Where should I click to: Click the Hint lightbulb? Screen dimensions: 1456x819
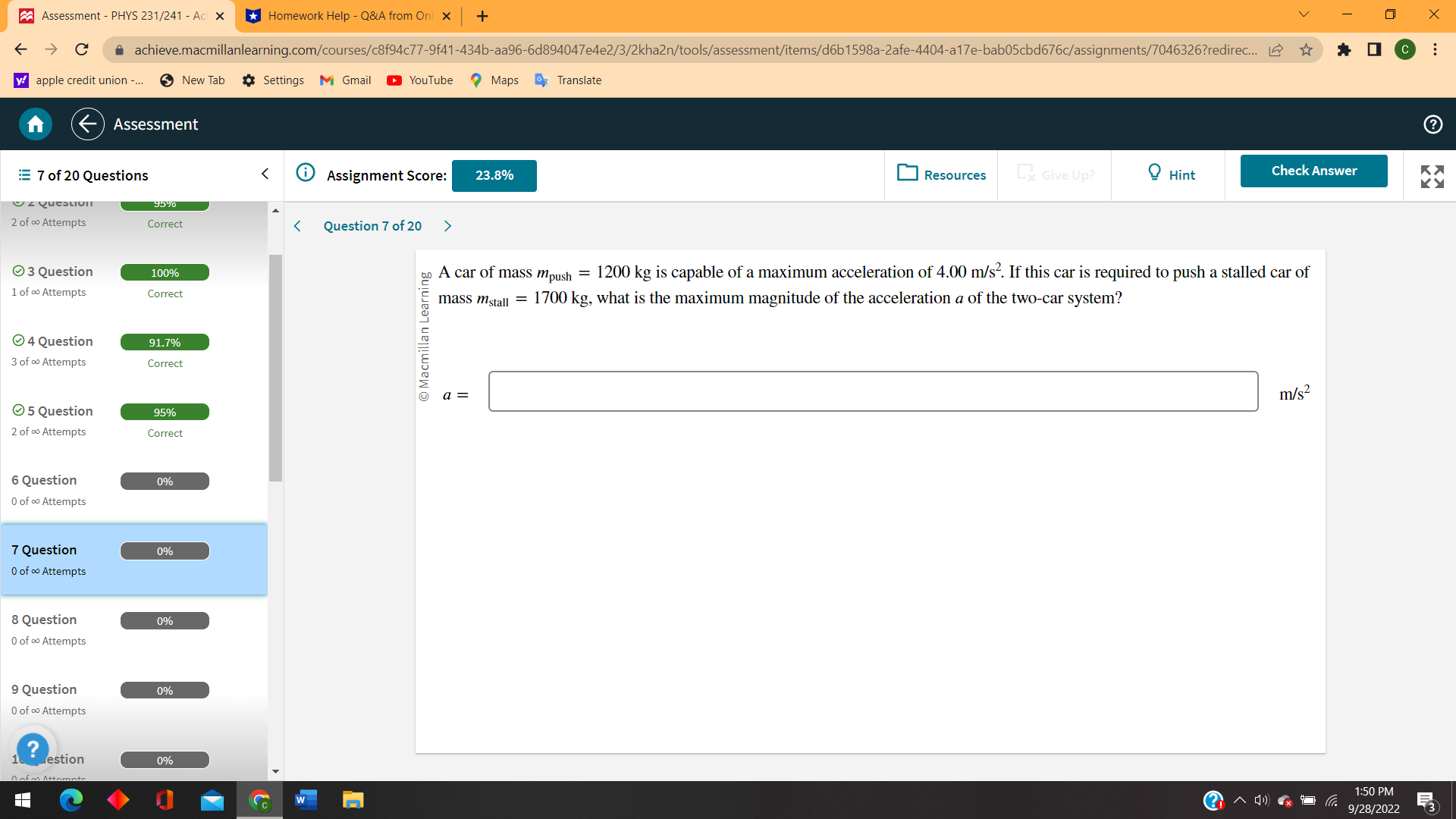tap(1171, 174)
